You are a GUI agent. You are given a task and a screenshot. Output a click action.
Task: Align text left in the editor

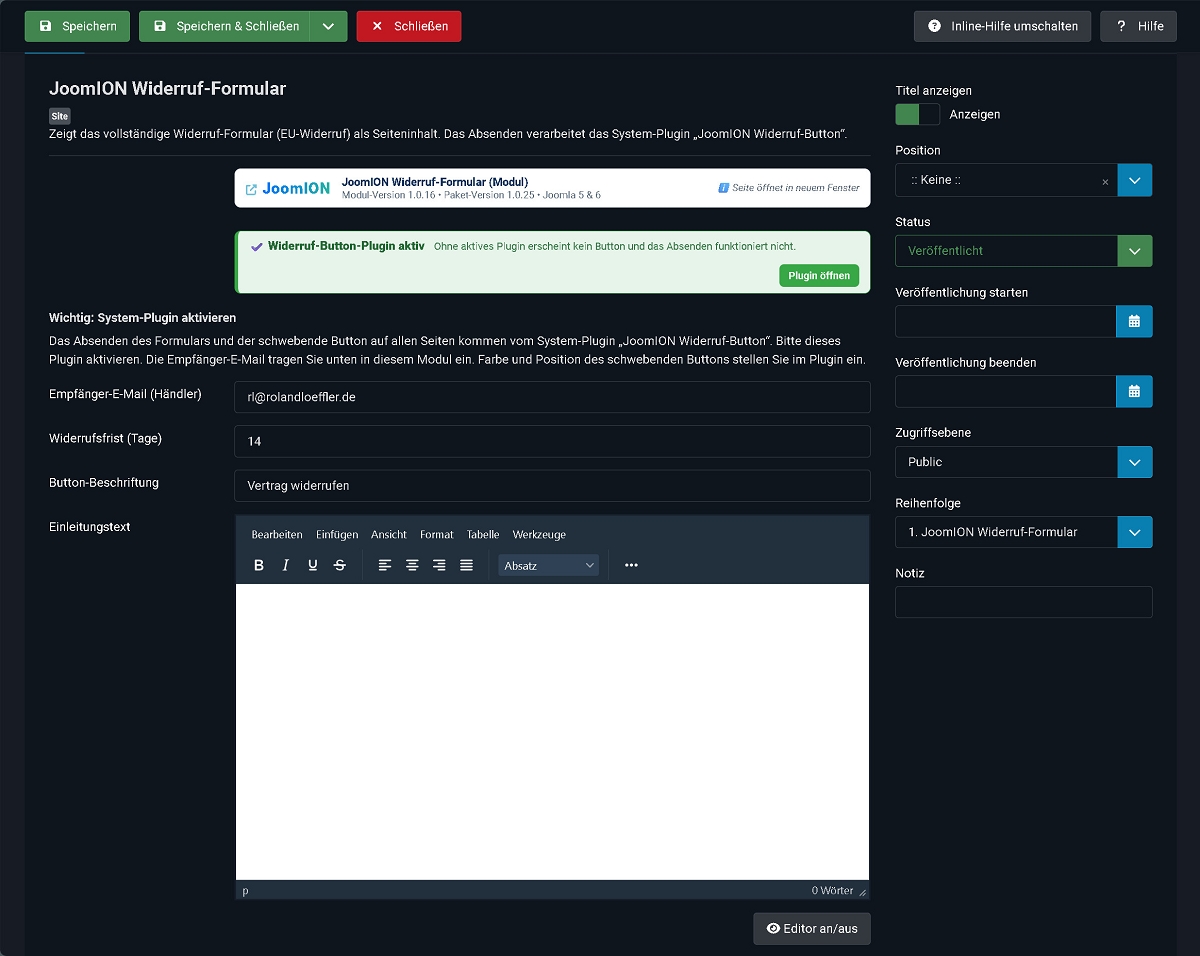(385, 565)
